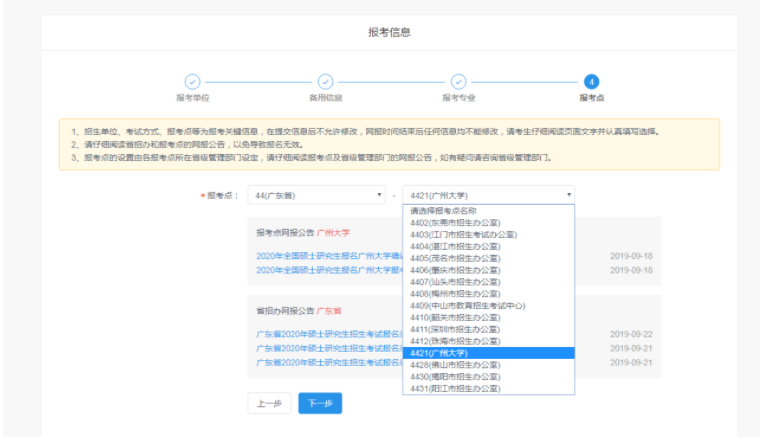Pick 4428(佛山市招生办公室) option

pos(488,365)
